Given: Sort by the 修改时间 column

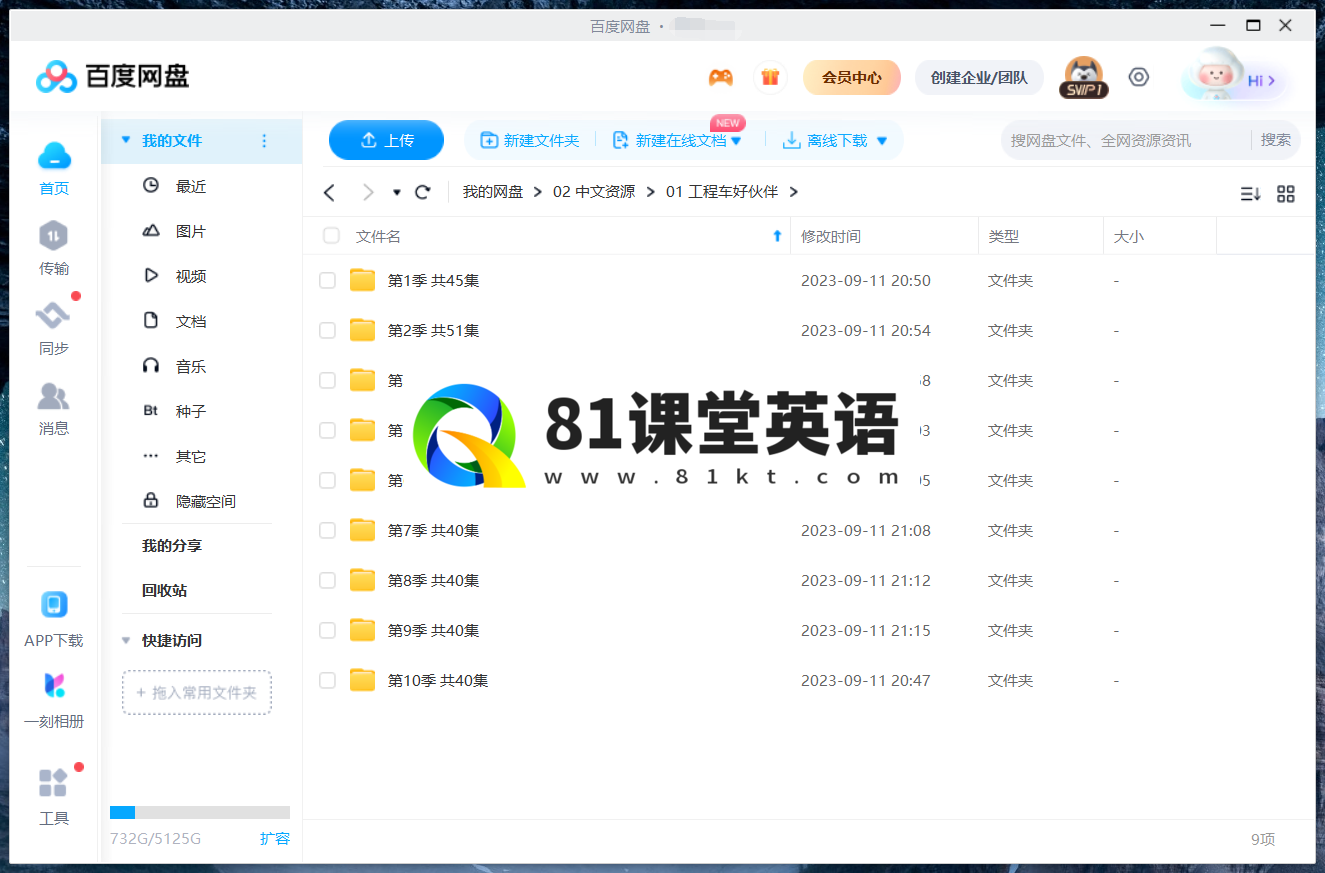Looking at the screenshot, I should click(831, 236).
